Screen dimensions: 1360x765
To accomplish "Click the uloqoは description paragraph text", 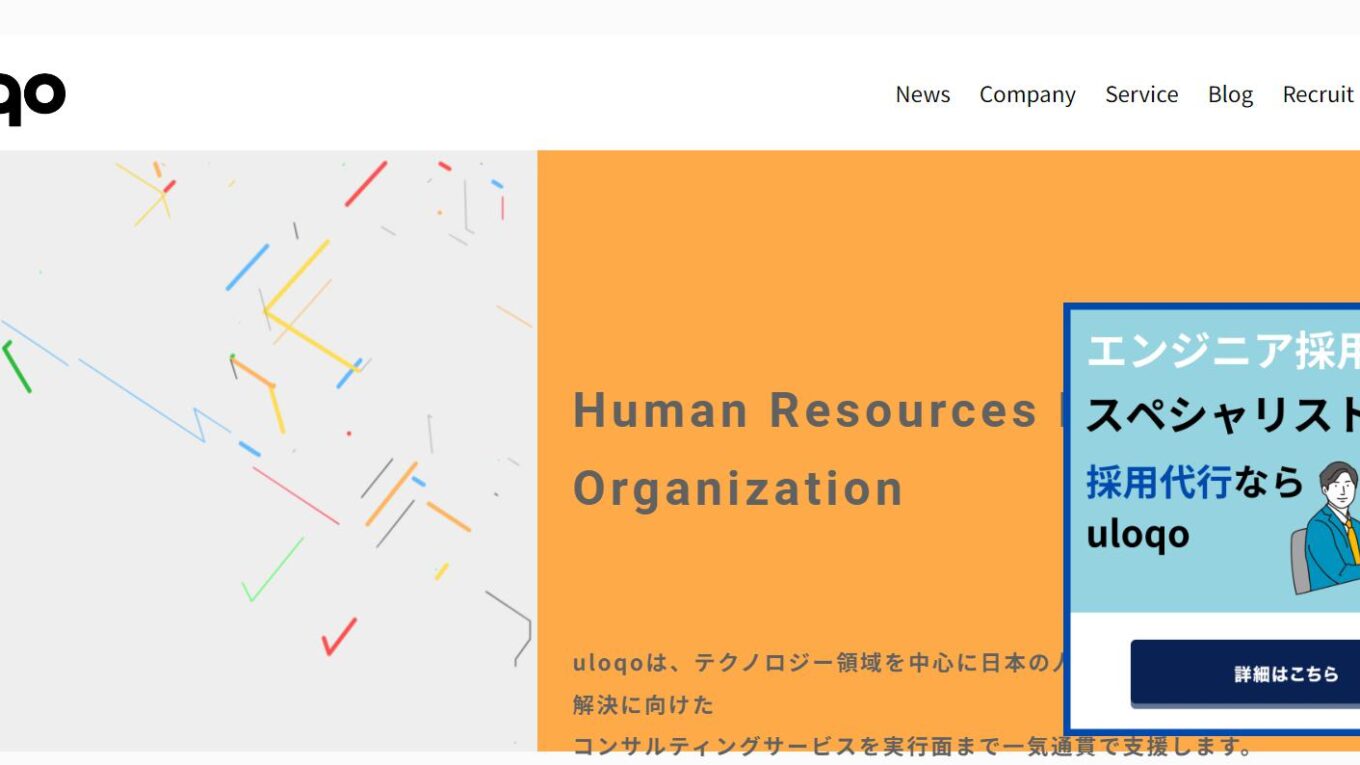I will click(x=780, y=662).
